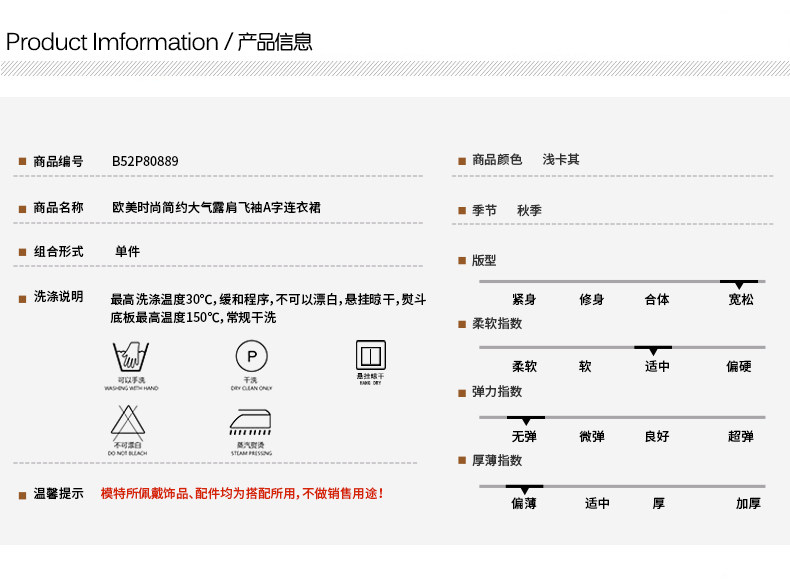Click the 软 softness label
This screenshot has height=584, width=790.
click(585, 366)
